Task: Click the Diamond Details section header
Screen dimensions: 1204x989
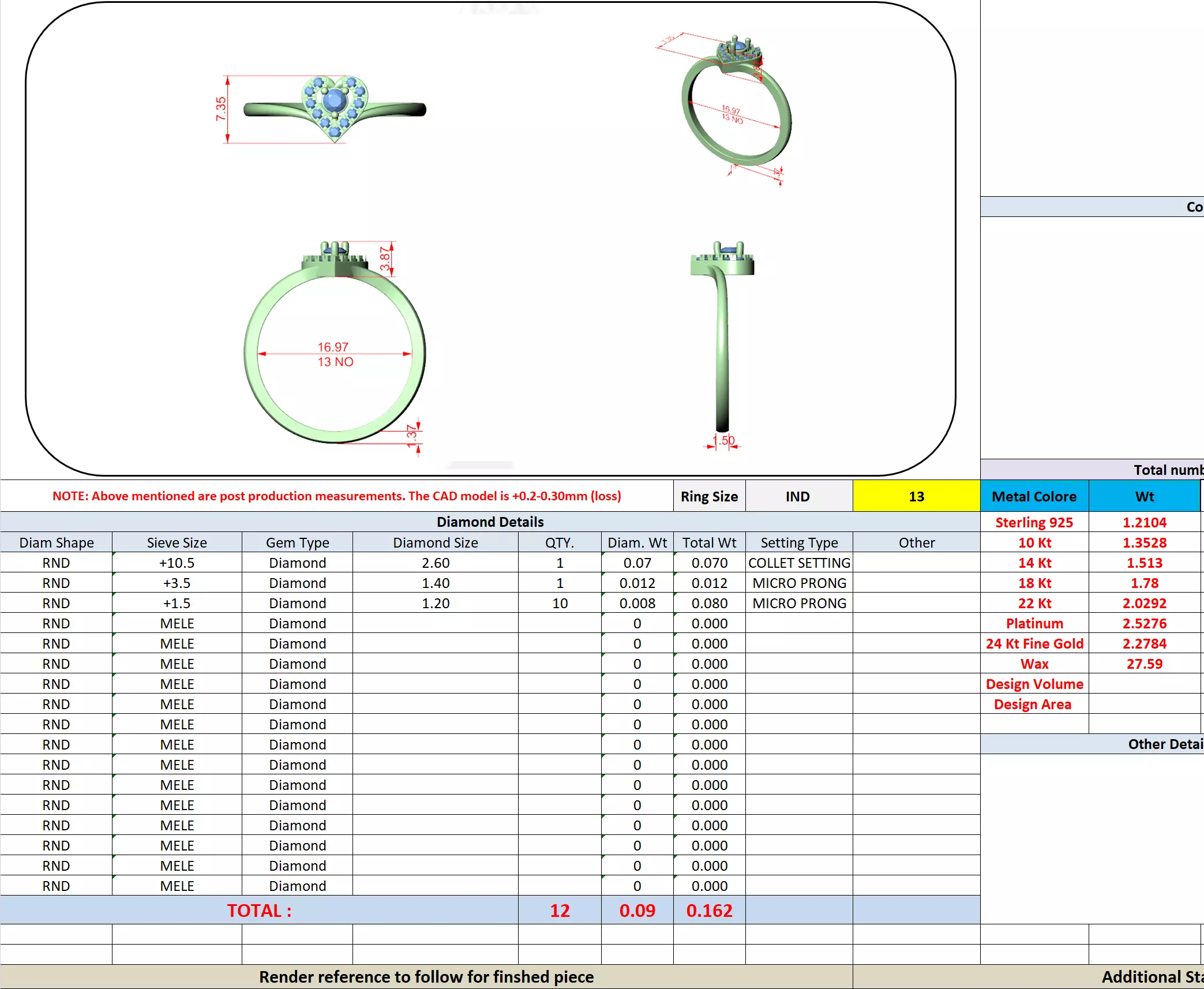Action: point(490,522)
